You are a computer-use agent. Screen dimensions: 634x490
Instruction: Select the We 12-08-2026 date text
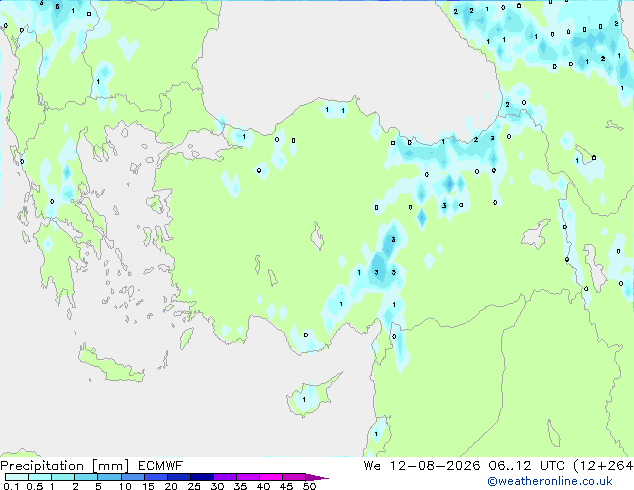click(422, 466)
